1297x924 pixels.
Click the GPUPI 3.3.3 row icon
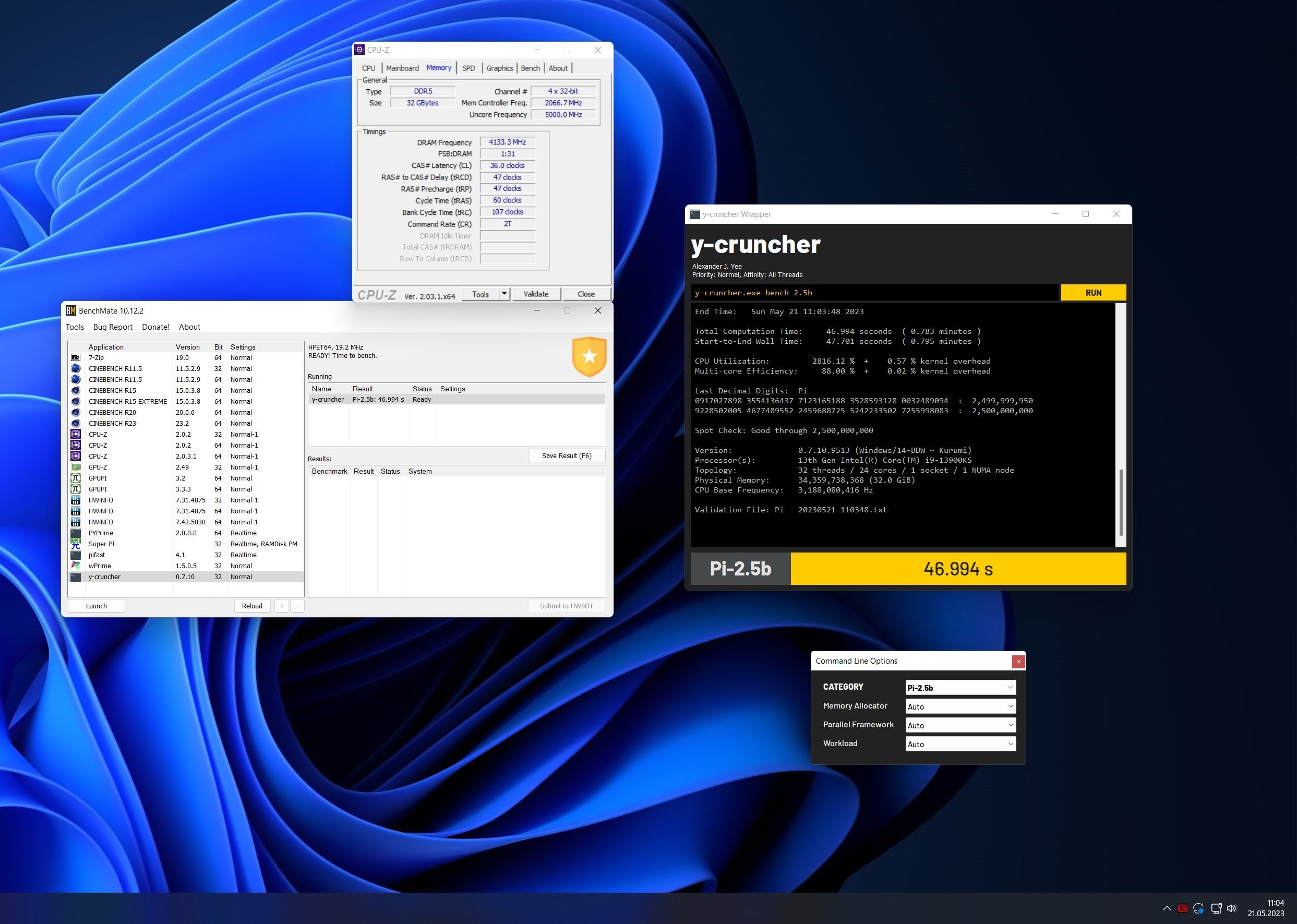pos(75,489)
